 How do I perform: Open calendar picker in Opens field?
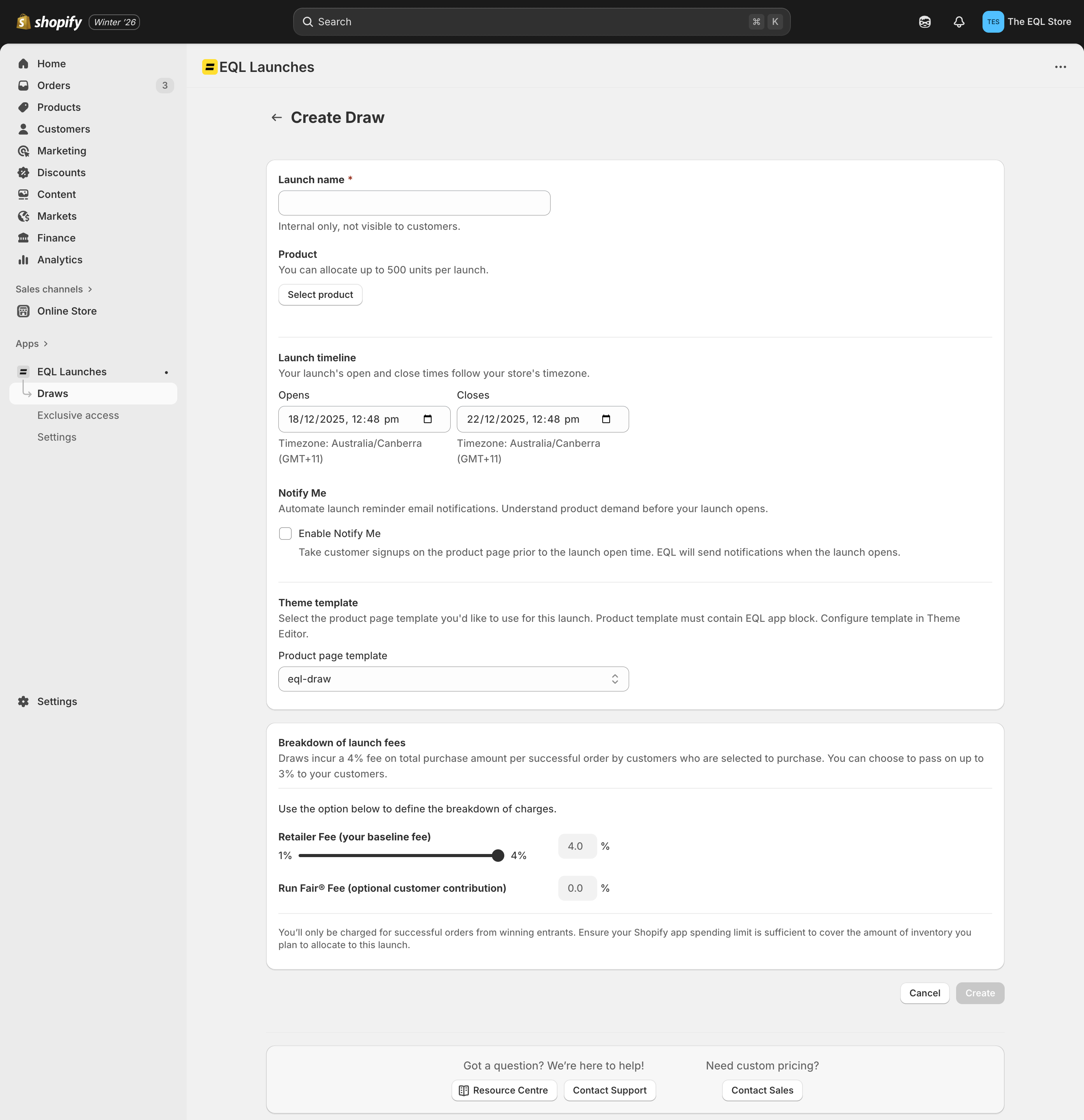(427, 419)
